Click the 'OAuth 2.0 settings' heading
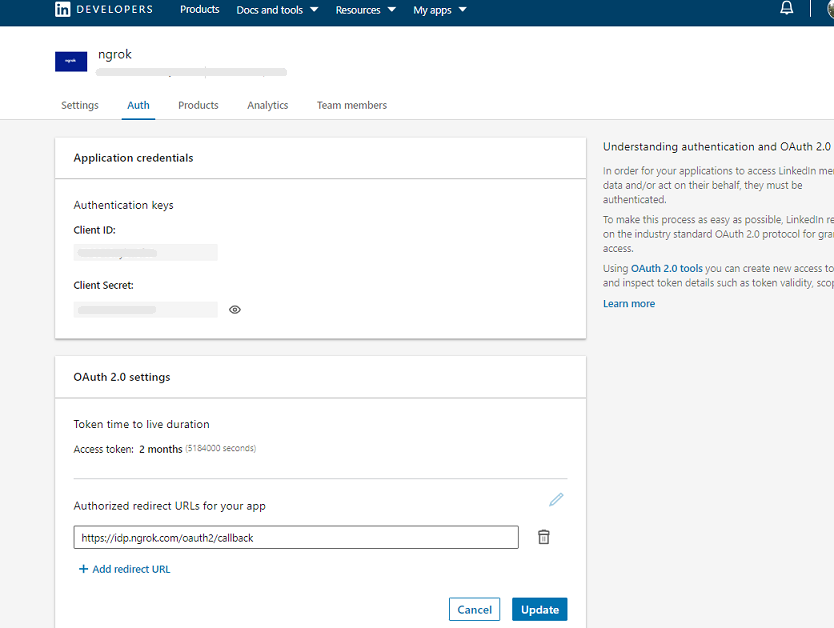 [122, 377]
